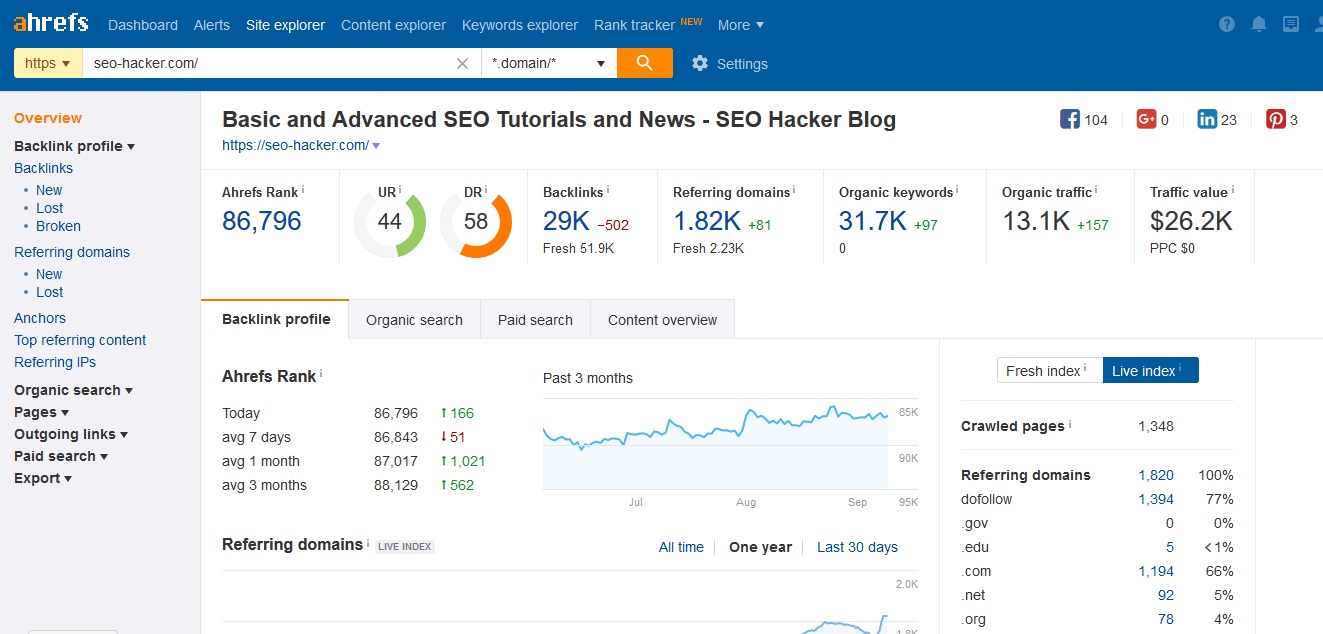The width and height of the screenshot is (1323, 634).
Task: Click the 1,394 dofollow domains link
Action: pos(1155,499)
